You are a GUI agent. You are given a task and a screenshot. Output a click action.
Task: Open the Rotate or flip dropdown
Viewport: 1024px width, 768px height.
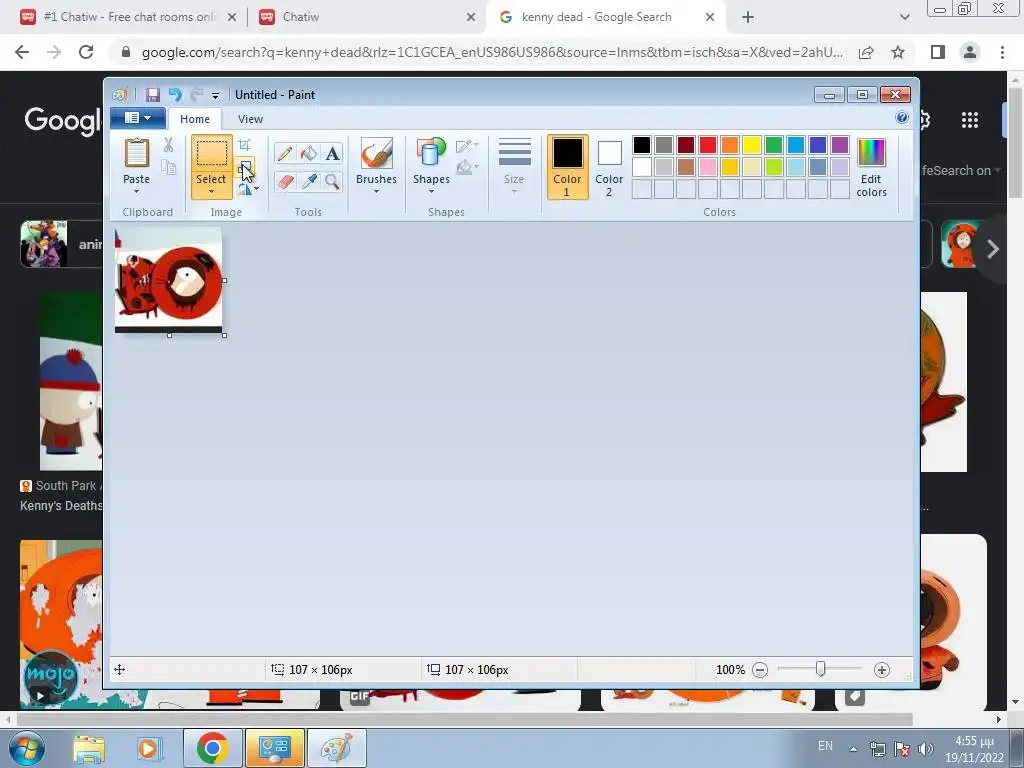pyautogui.click(x=248, y=189)
